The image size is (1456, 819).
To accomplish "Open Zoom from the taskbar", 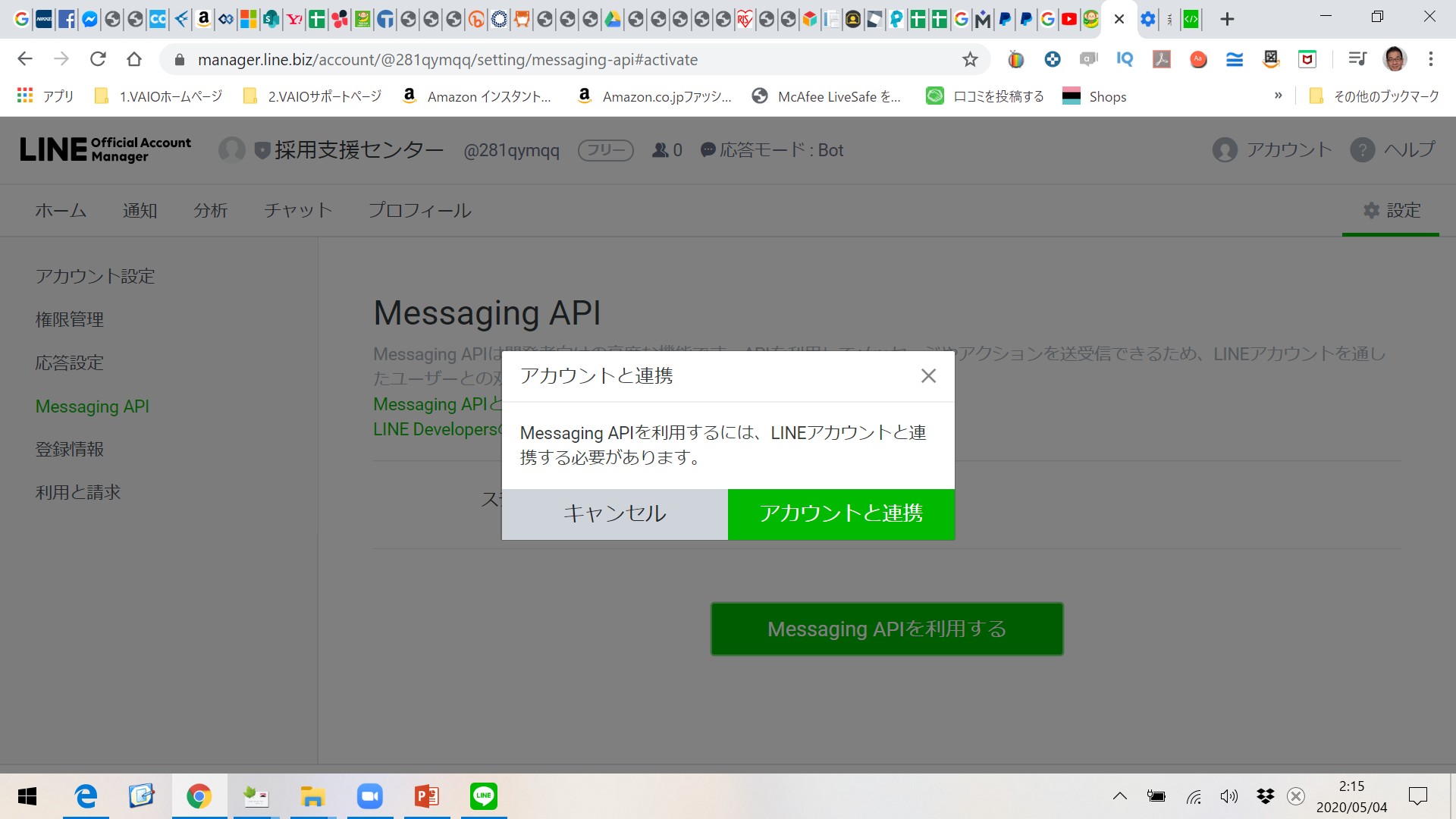I will (369, 796).
